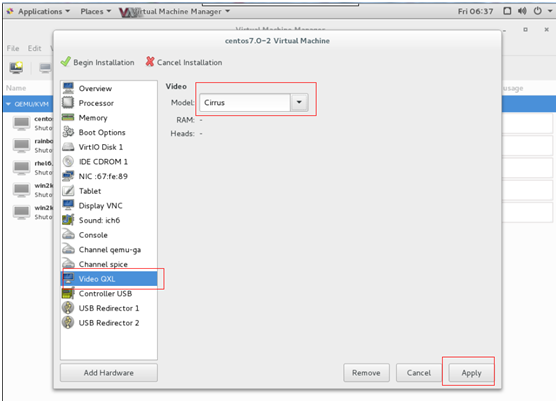Screen dimensions: 558x403
Task: Click the Memory module icon
Action: click(68, 117)
